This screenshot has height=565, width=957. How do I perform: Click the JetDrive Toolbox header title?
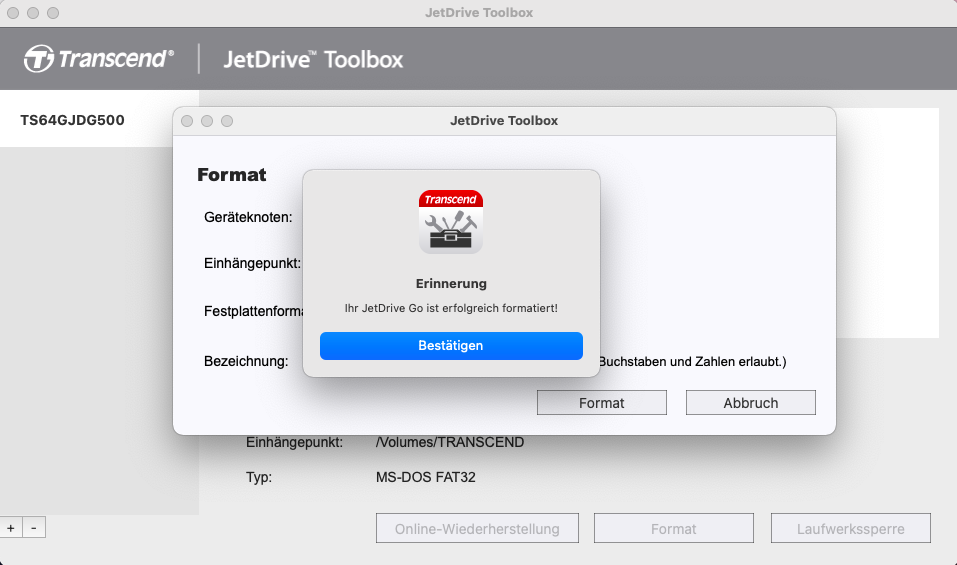tap(313, 59)
